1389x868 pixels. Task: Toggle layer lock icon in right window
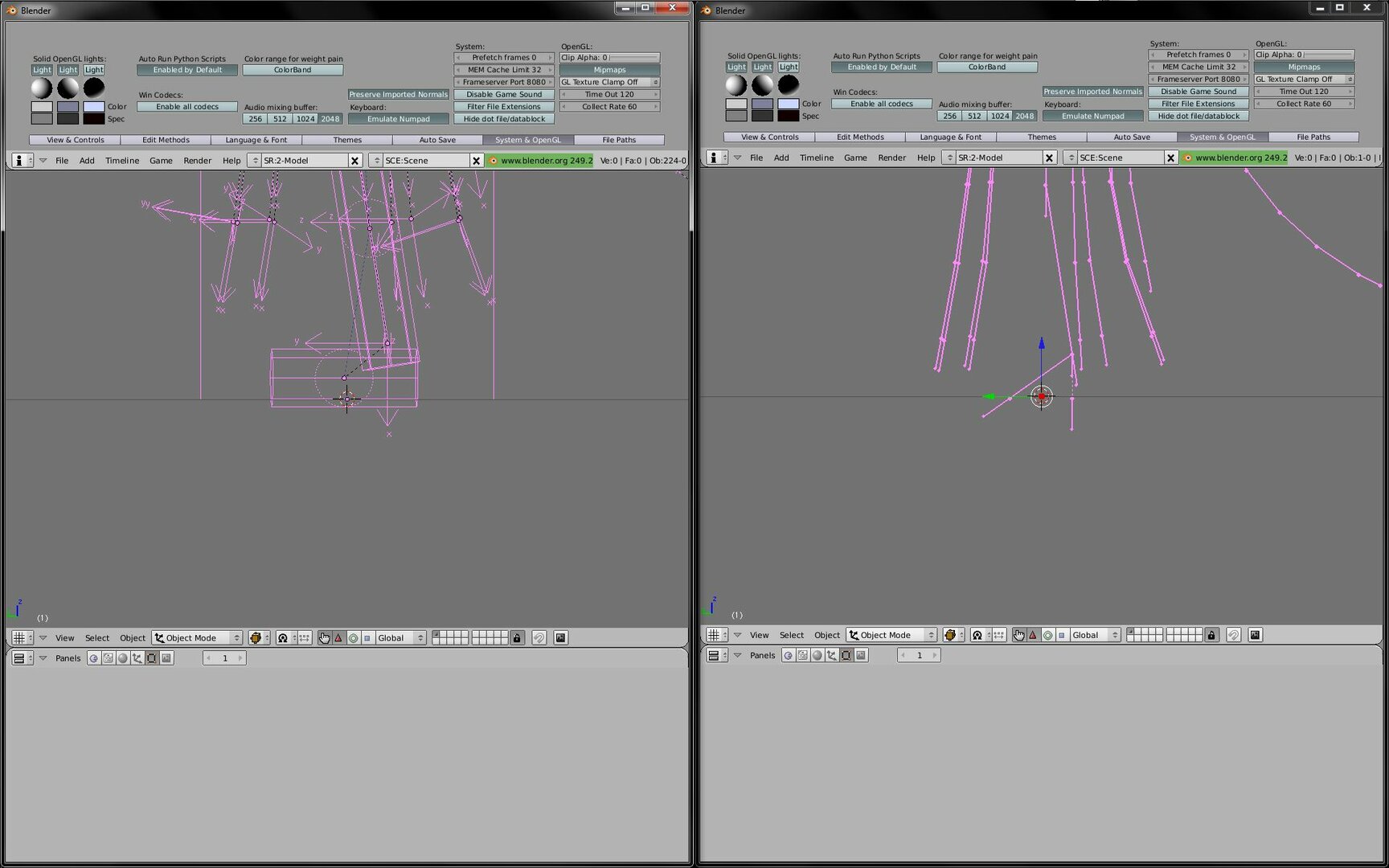click(x=1211, y=635)
